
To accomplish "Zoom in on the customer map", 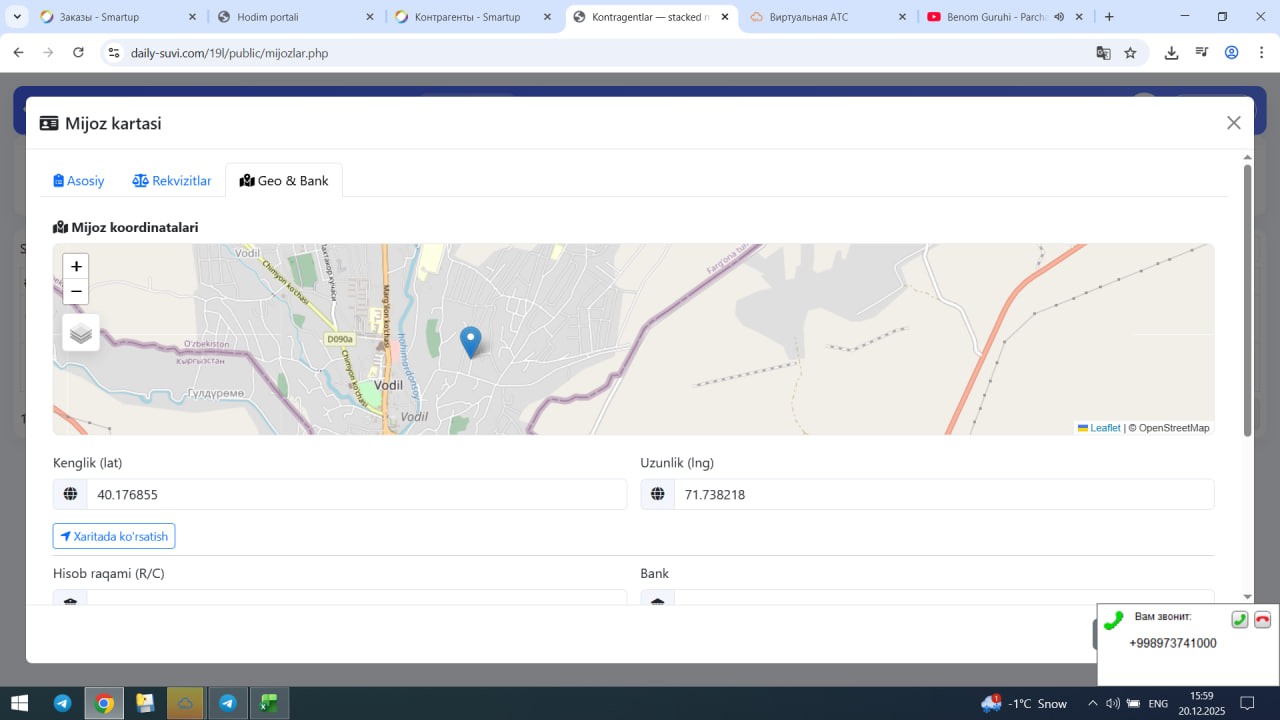I will tap(76, 267).
